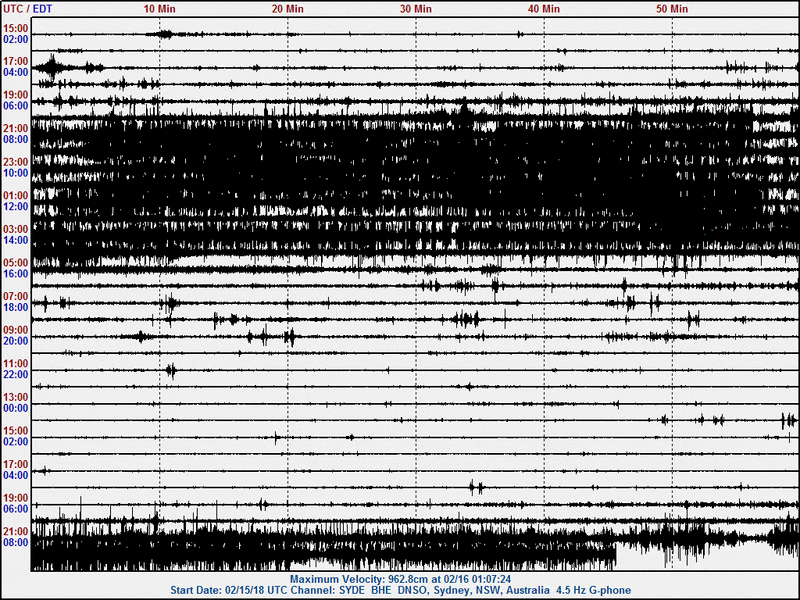Select the "00:00" EDT time label
Screen dimensions: 800x600
pyautogui.click(x=16, y=408)
